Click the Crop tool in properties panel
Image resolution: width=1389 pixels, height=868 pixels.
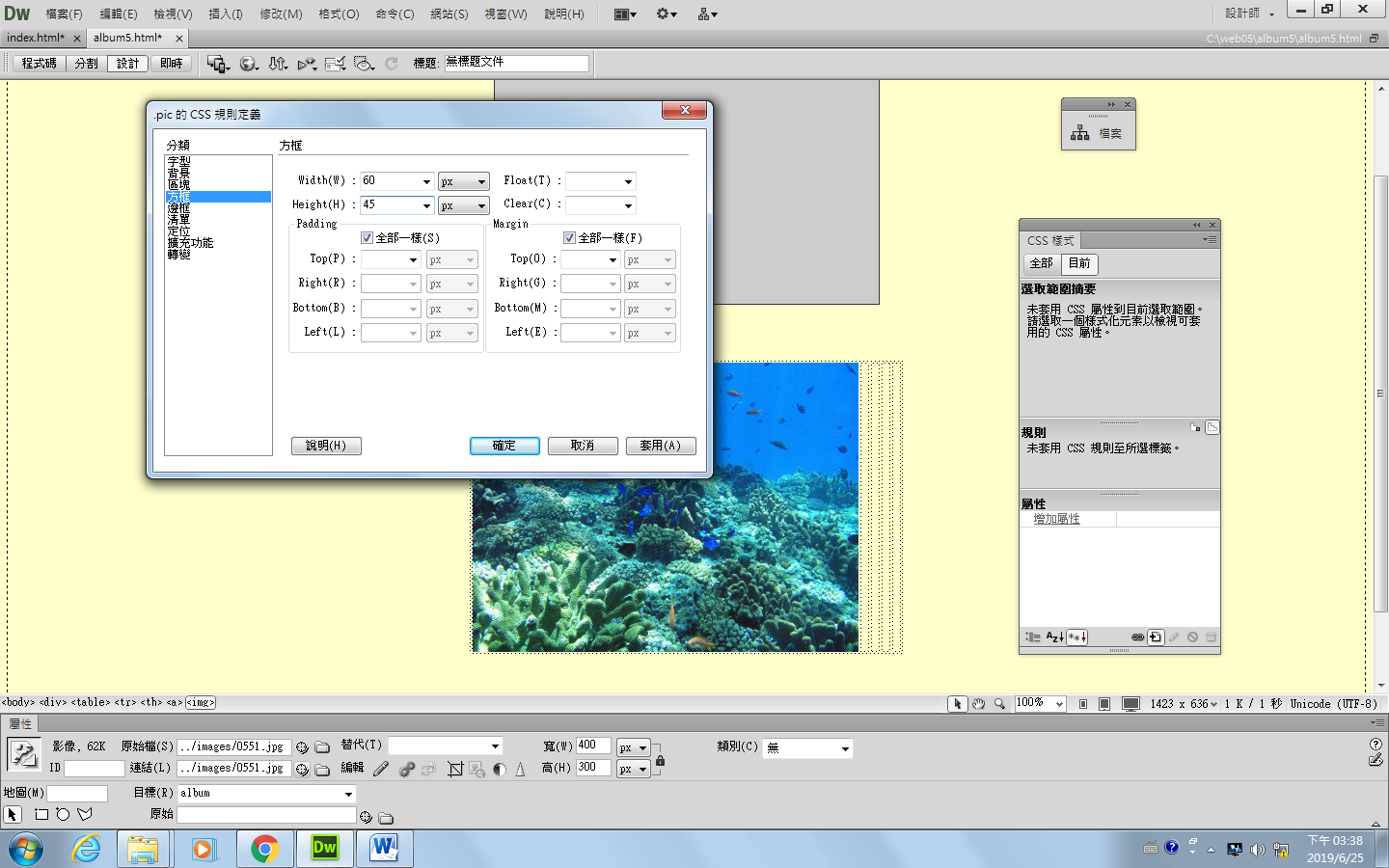point(455,770)
